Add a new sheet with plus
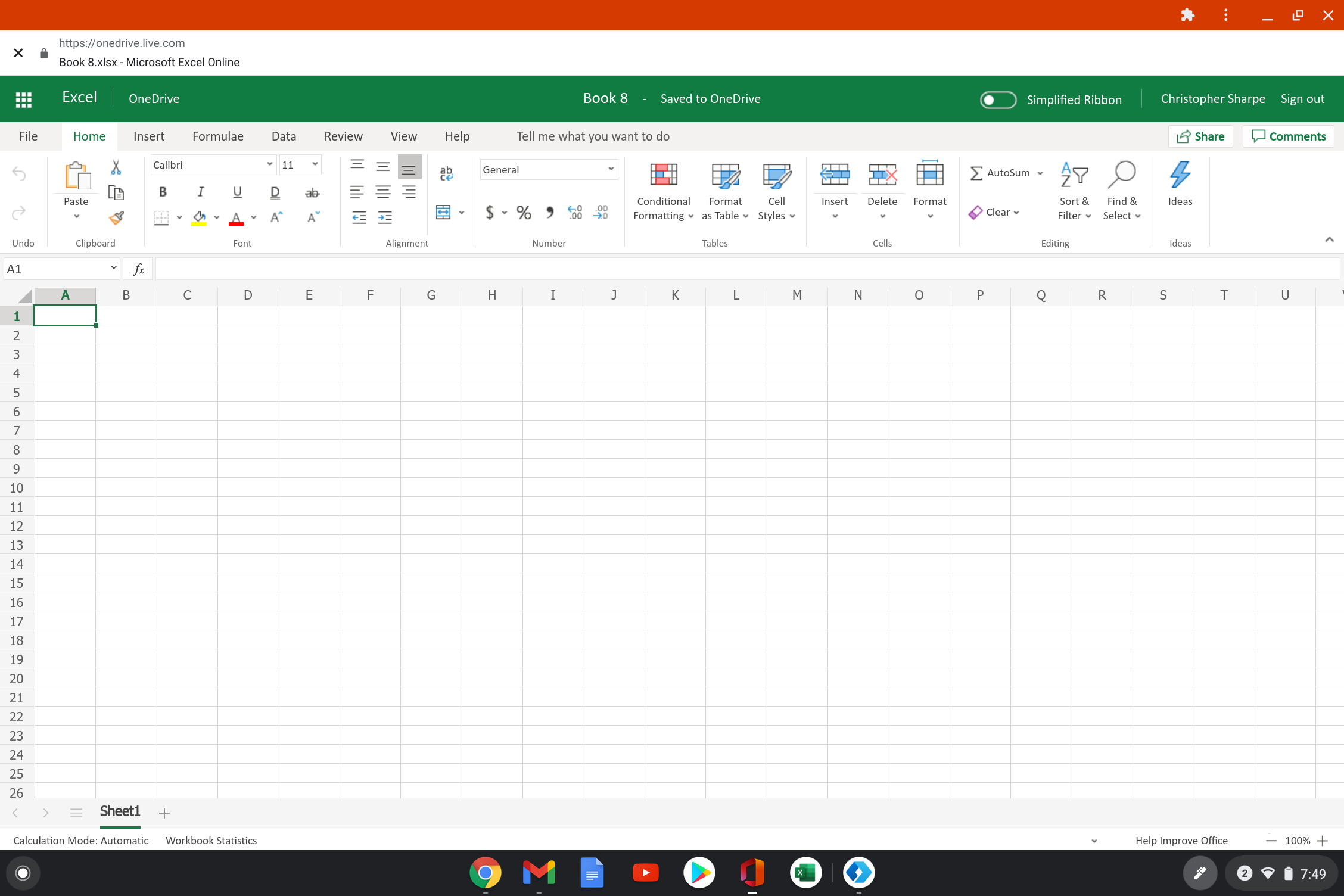 [164, 813]
